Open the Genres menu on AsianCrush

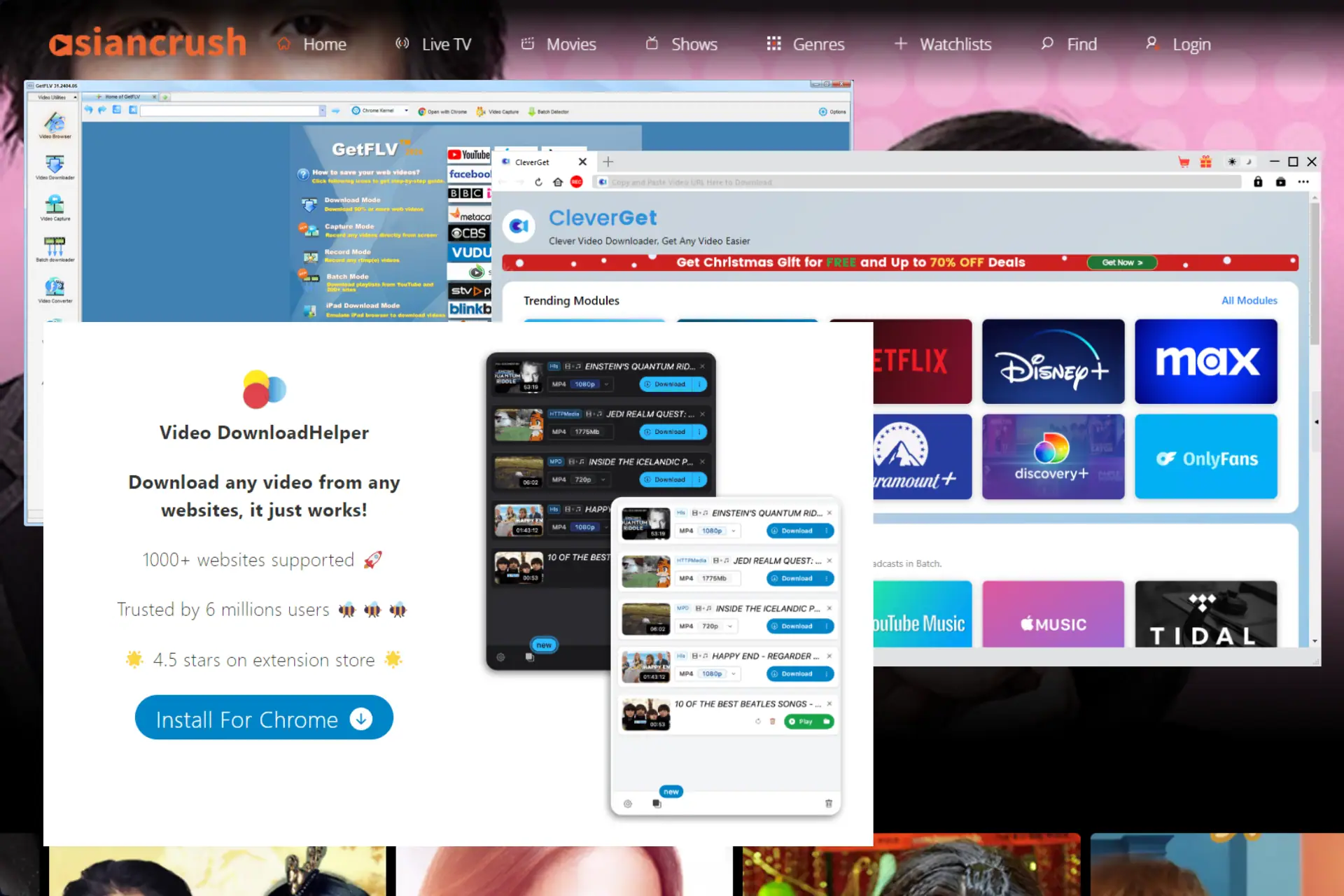tap(806, 44)
